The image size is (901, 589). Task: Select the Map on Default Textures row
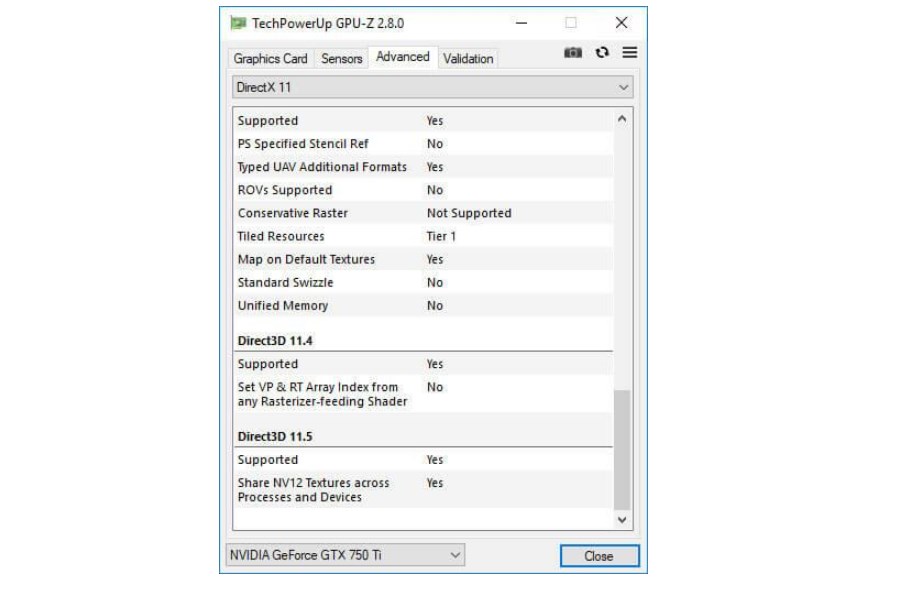[x=424, y=259]
